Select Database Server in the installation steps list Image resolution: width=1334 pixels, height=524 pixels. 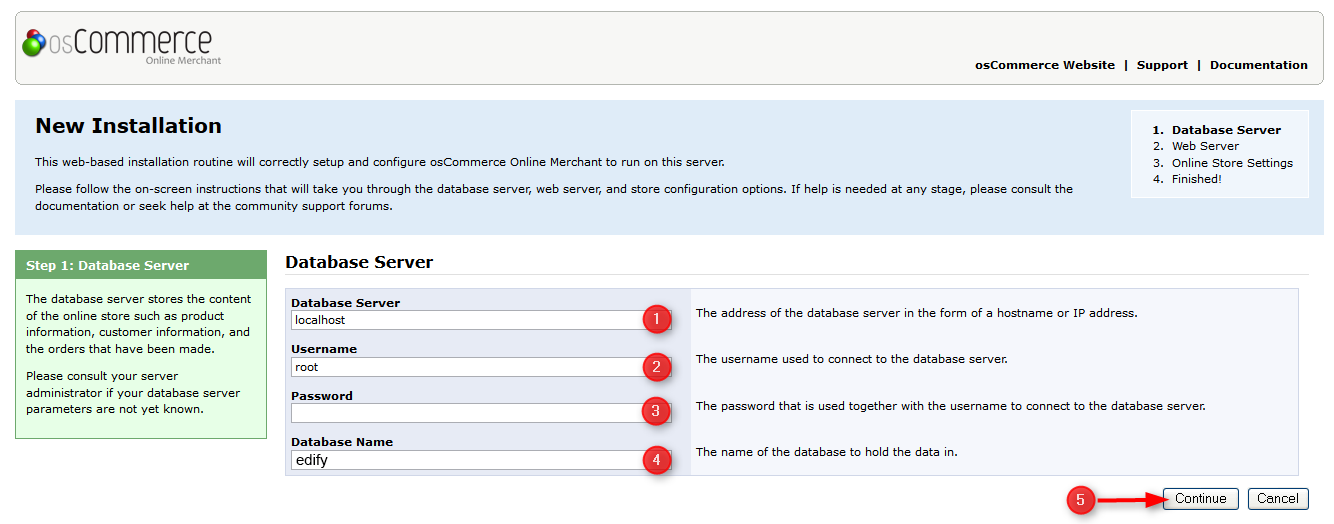point(1226,130)
